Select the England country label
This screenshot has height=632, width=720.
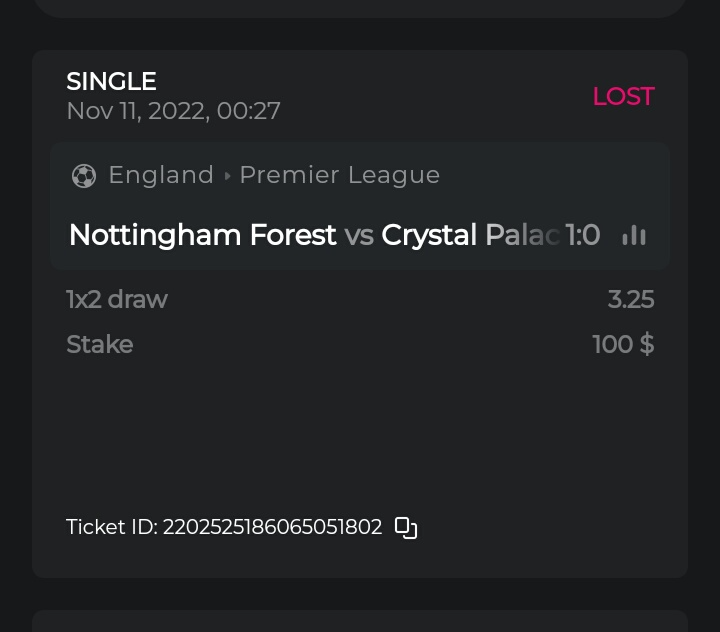(x=161, y=175)
